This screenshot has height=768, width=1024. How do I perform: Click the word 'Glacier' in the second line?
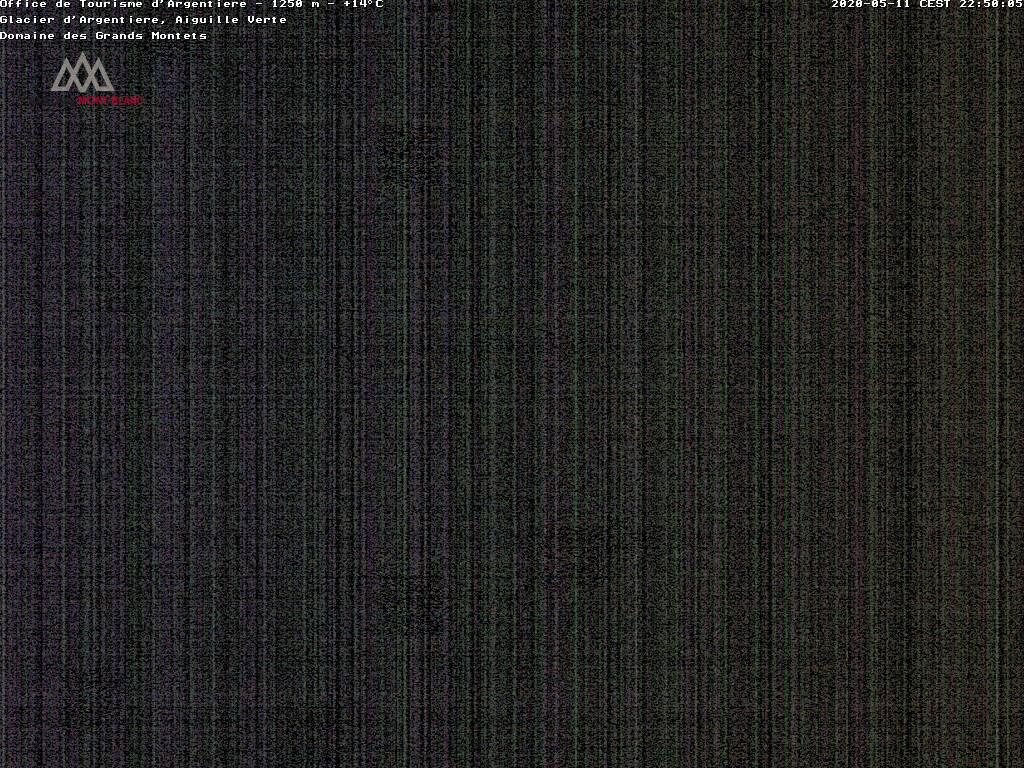[x=28, y=20]
